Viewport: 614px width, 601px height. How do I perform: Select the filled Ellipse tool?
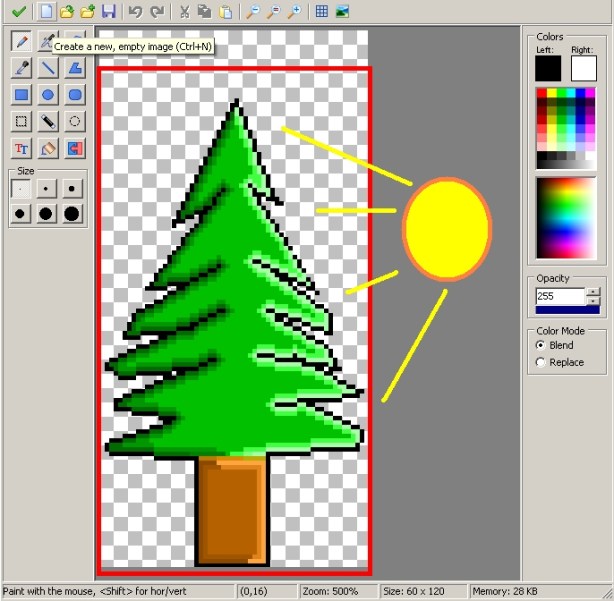pyautogui.click(x=47, y=95)
